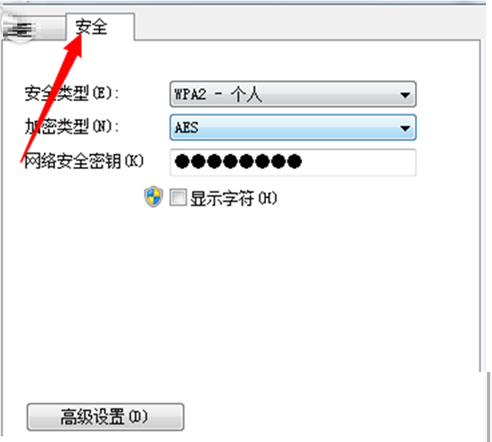Click the arrow on the AES combo box

click(x=405, y=128)
